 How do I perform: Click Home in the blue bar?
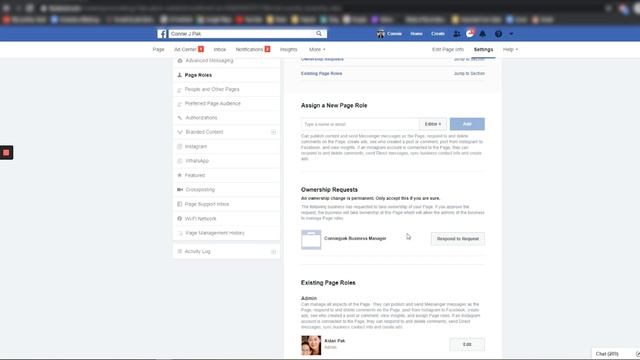(x=416, y=34)
